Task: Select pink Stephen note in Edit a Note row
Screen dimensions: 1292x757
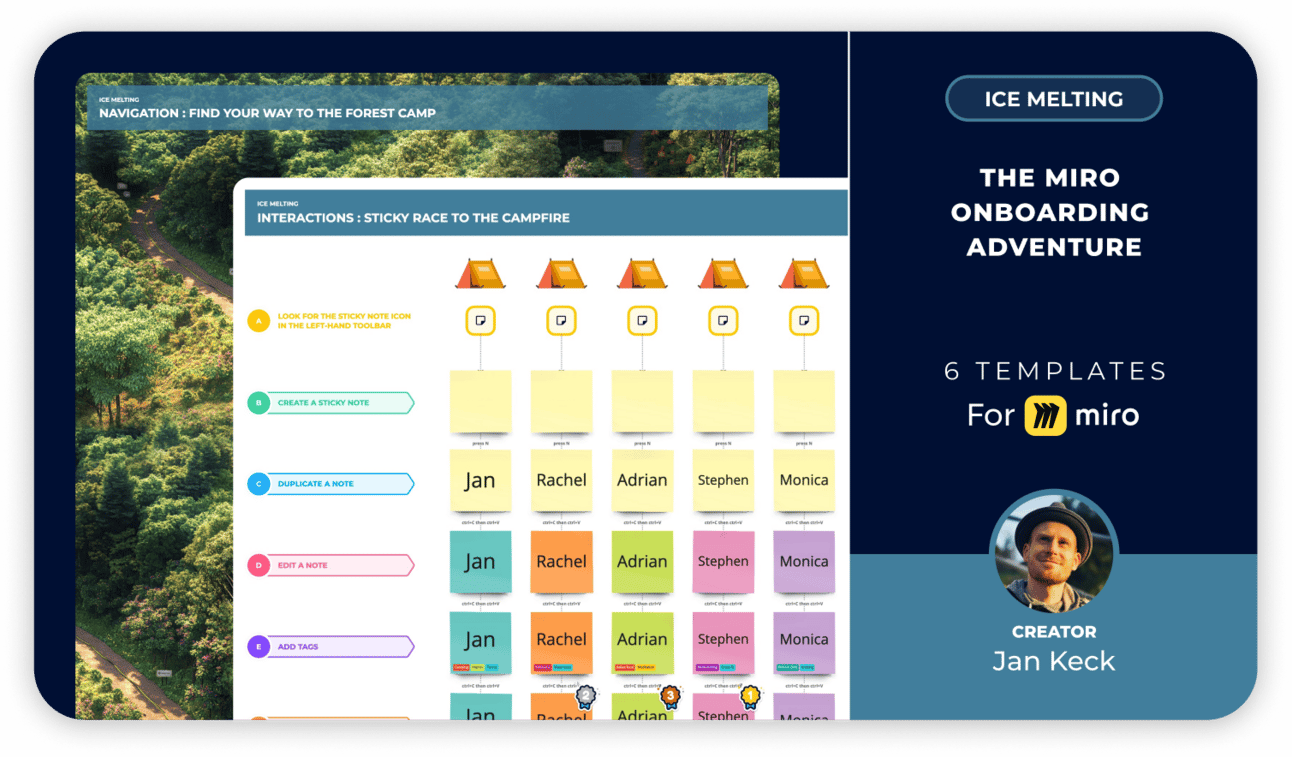Action: pyautogui.click(x=723, y=562)
